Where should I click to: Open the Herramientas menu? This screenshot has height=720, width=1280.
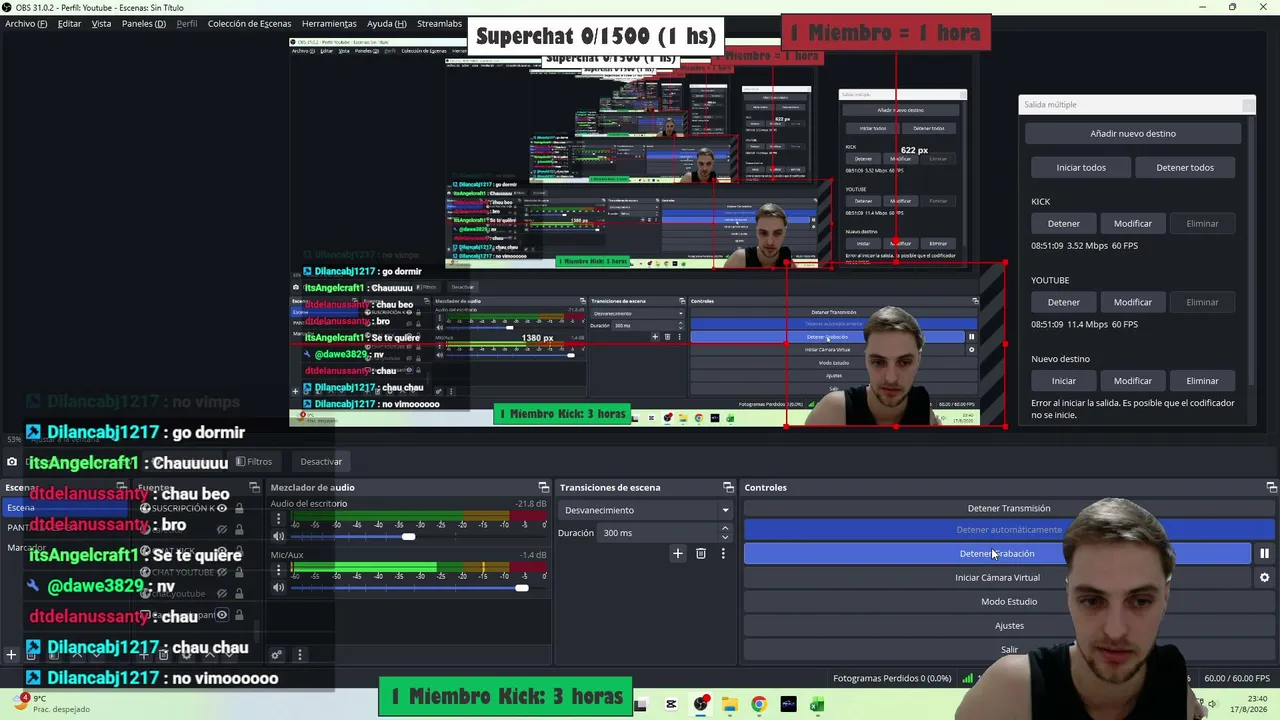coord(329,24)
